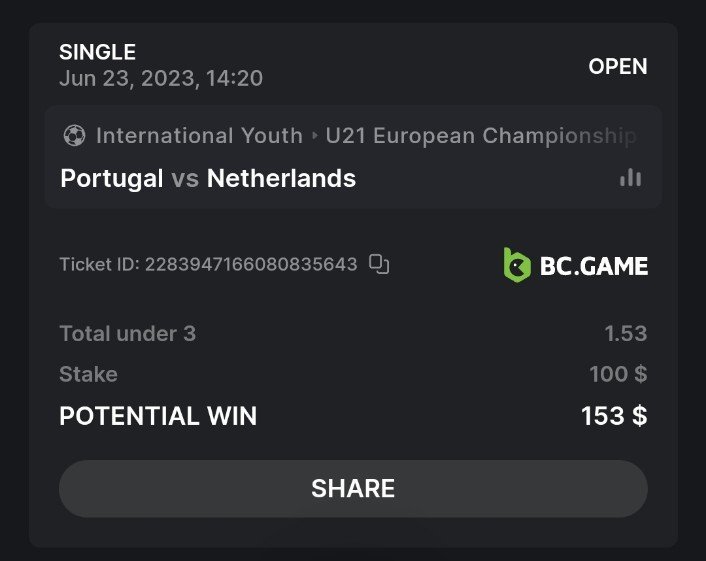Open the U21 European Championship link
The height and width of the screenshot is (561, 706).
(481, 135)
